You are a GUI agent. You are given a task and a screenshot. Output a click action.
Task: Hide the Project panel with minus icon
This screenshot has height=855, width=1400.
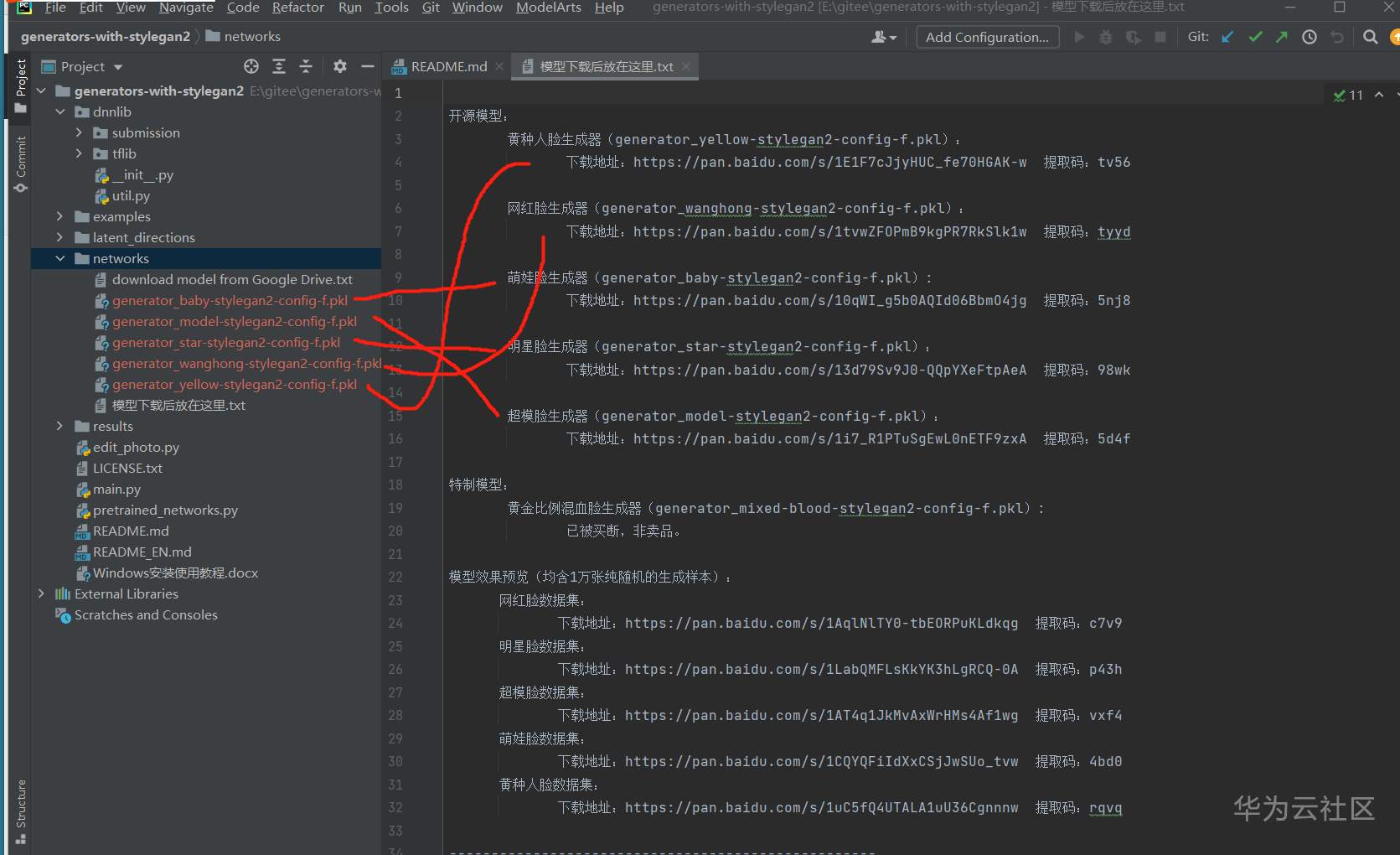pyautogui.click(x=367, y=66)
